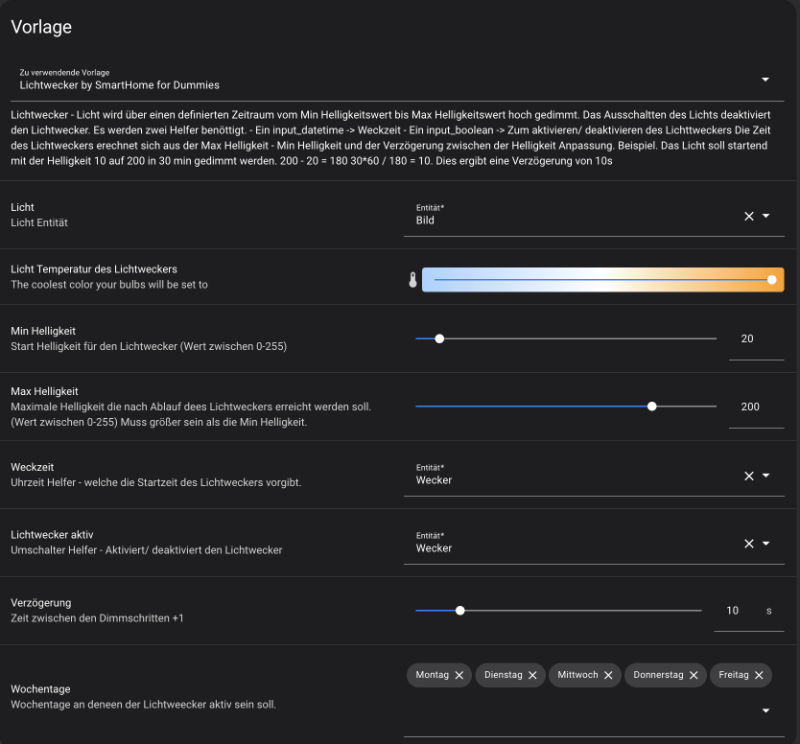Click the Min Helligkeit slider handle
The height and width of the screenshot is (744, 800).
[x=439, y=339]
